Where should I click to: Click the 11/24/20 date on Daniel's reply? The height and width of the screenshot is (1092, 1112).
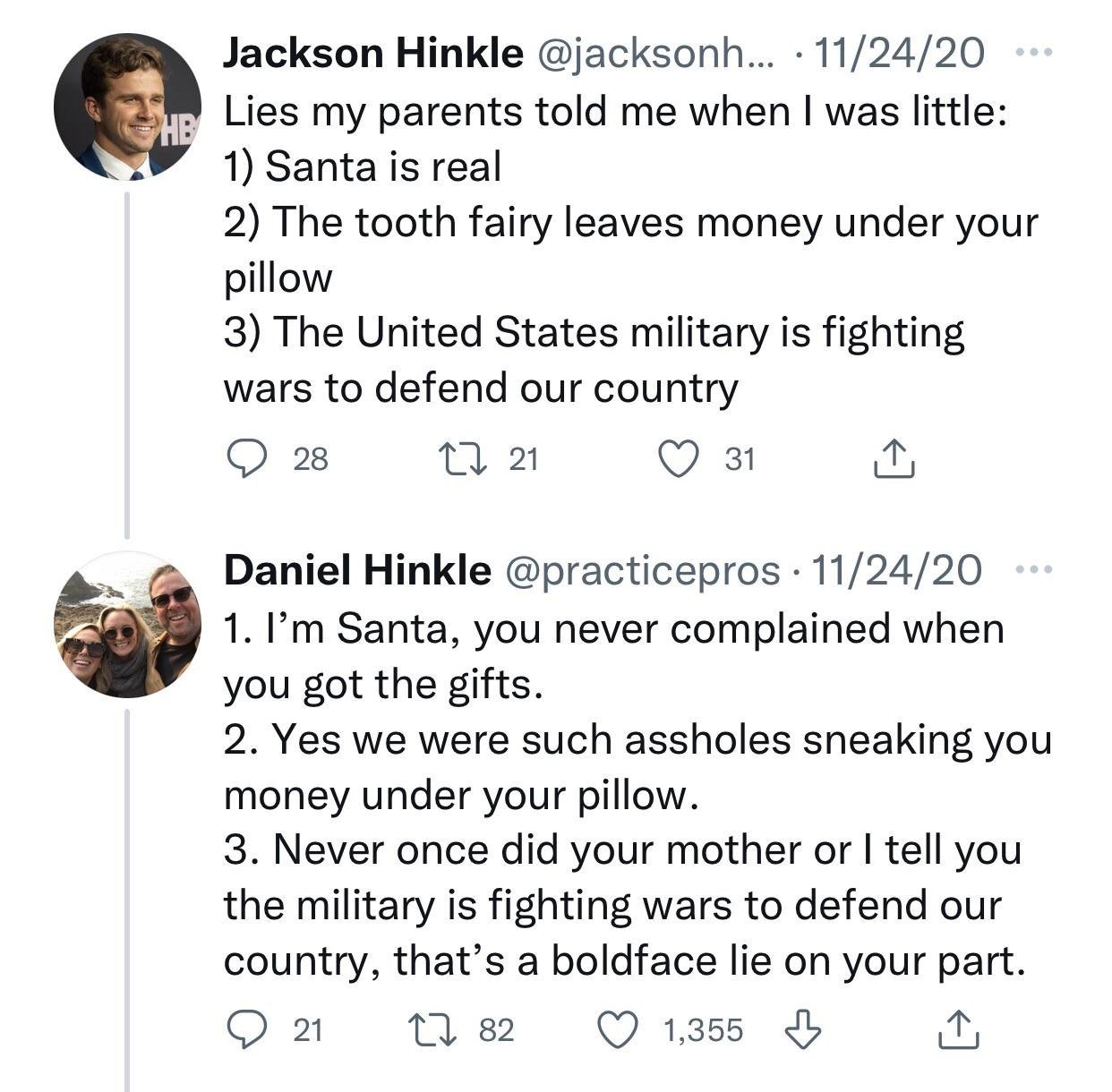tap(895, 570)
